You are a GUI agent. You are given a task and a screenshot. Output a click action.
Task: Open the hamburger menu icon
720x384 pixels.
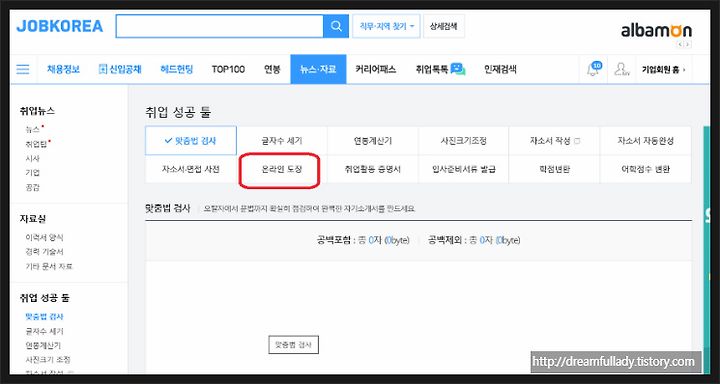point(23,69)
